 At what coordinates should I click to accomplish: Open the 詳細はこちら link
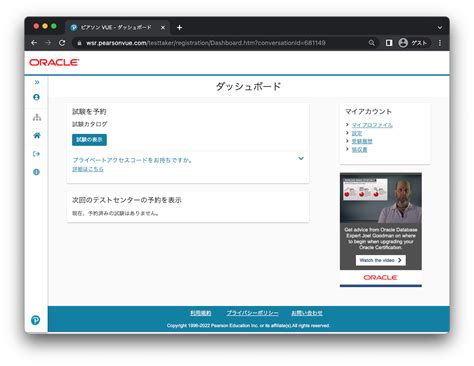pos(88,169)
